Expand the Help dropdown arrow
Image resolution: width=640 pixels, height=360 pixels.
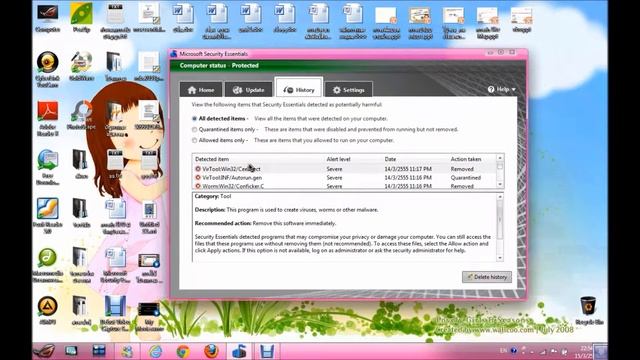click(513, 89)
